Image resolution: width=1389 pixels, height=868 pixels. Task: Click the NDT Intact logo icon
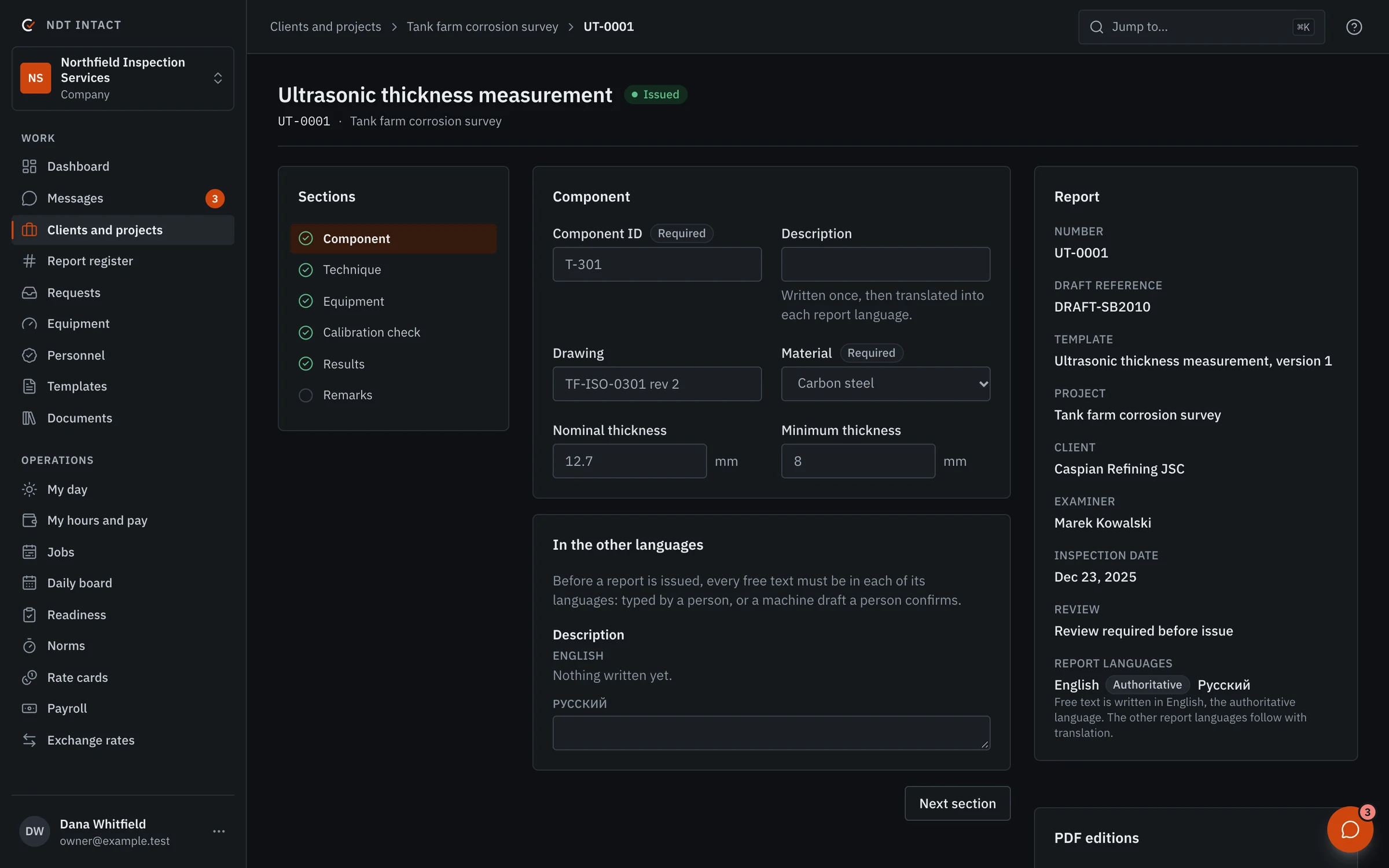[x=28, y=25]
